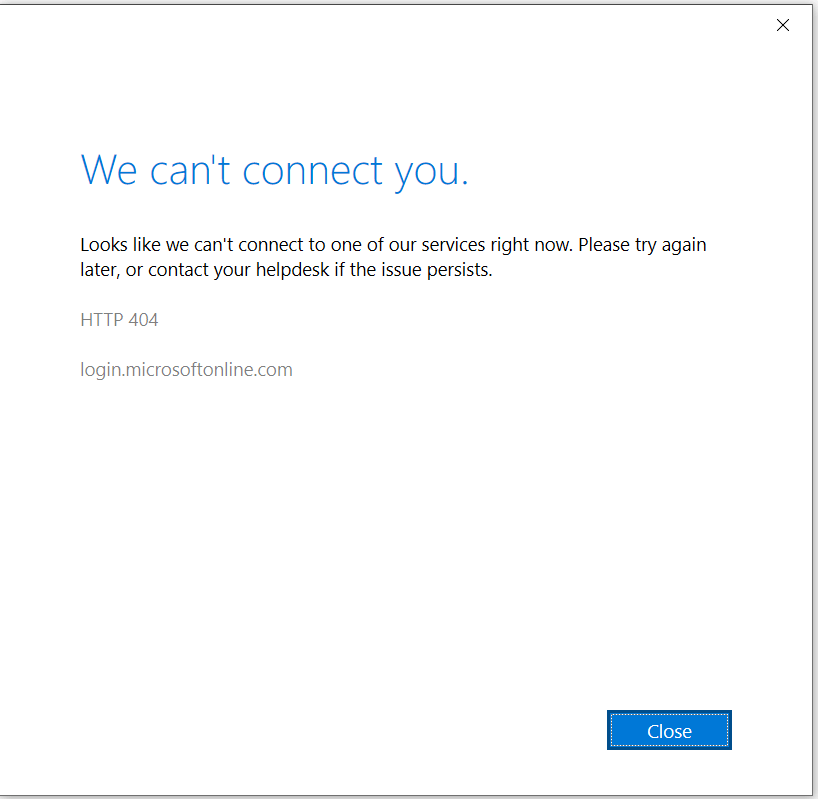This screenshot has height=799, width=818.
Task: Select the login.microsoftonline.com server address
Action: (x=186, y=369)
